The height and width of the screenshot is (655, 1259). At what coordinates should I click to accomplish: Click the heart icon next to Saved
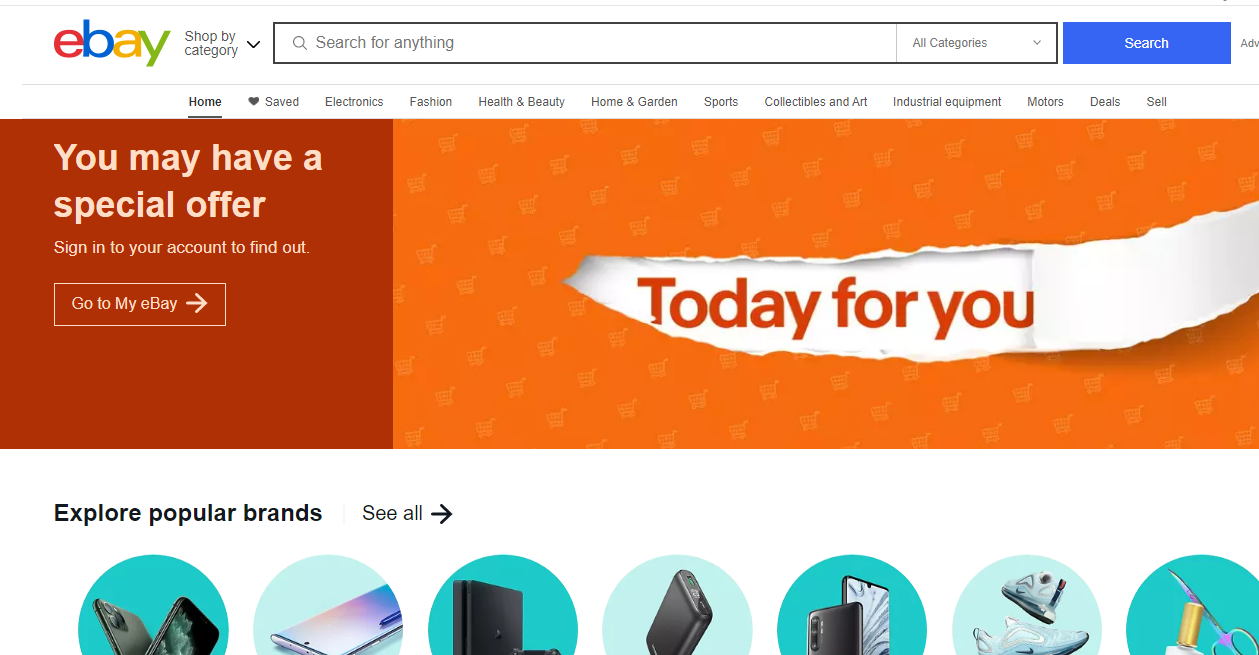click(x=254, y=101)
